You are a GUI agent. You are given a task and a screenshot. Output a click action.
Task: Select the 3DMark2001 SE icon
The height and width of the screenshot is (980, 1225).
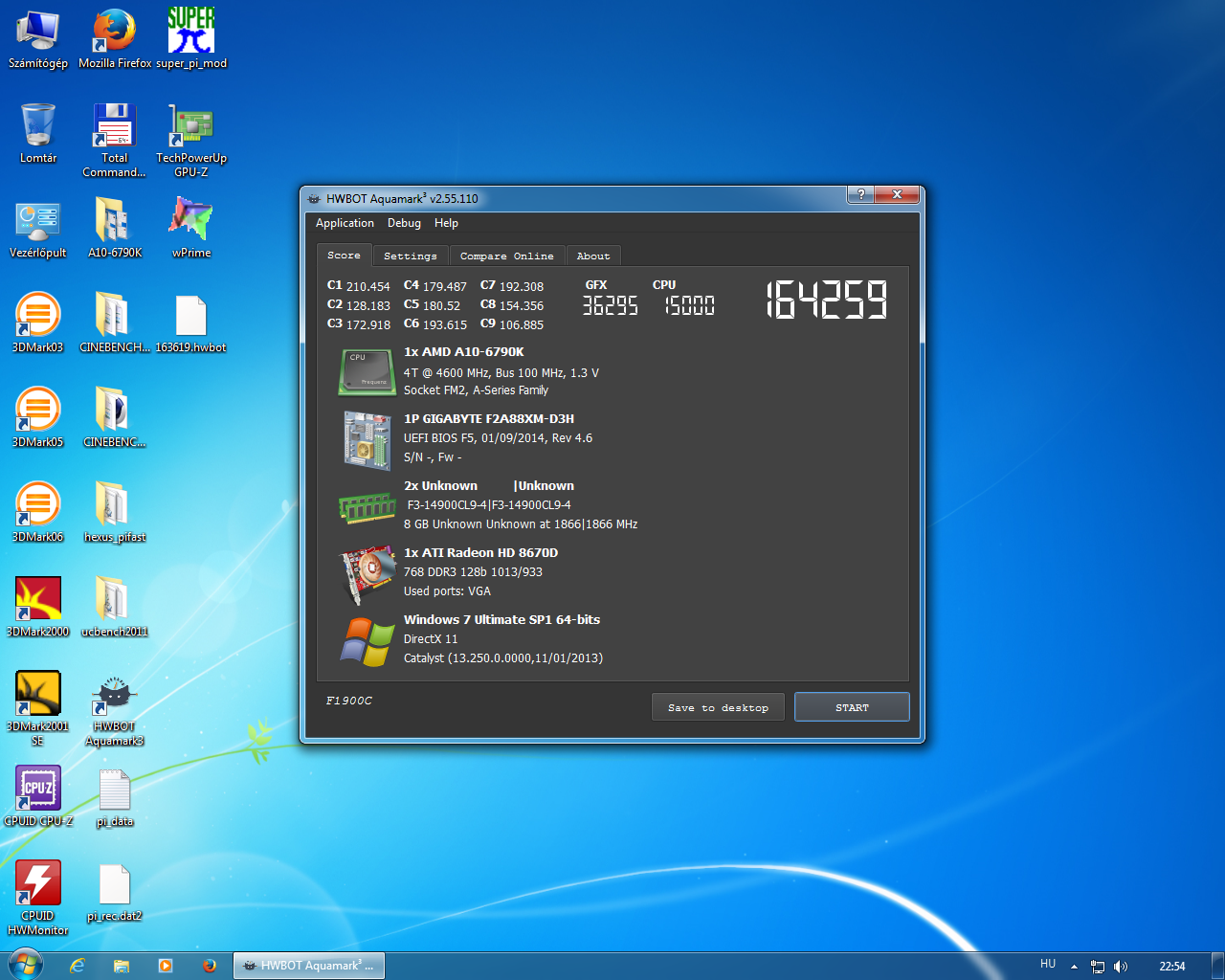[38, 709]
